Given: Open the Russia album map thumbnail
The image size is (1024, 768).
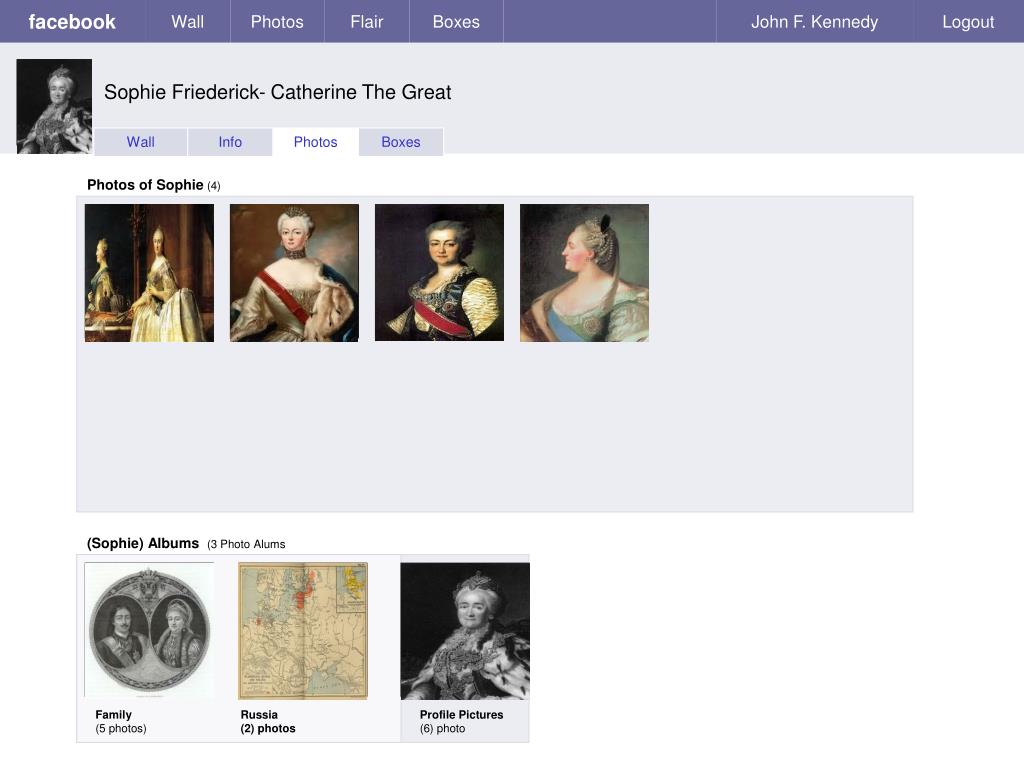Looking at the screenshot, I should point(303,631).
